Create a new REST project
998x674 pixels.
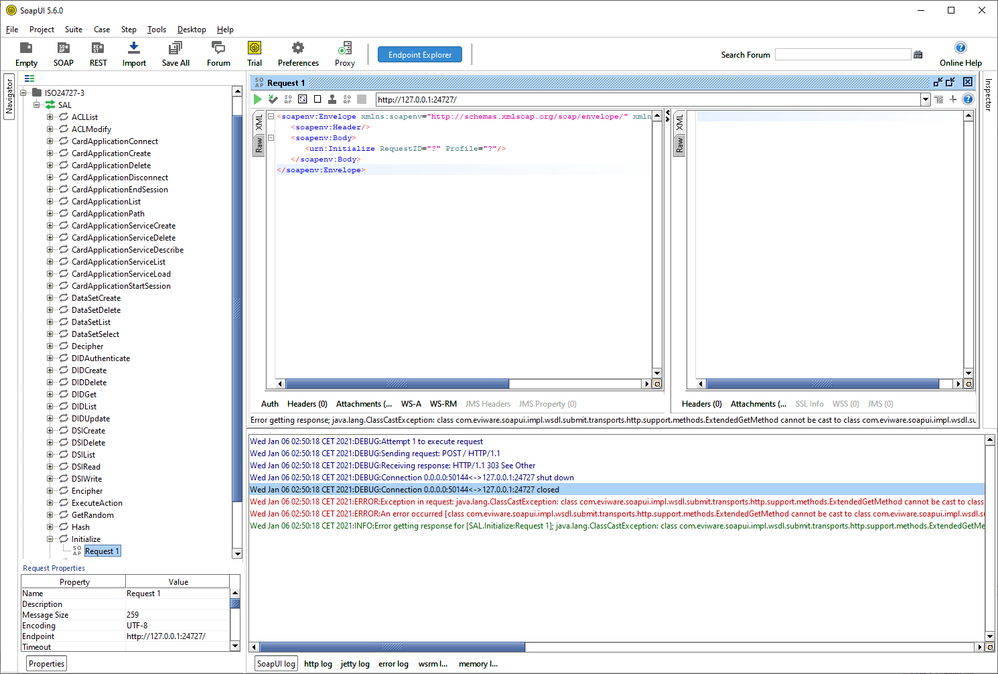[x=98, y=54]
